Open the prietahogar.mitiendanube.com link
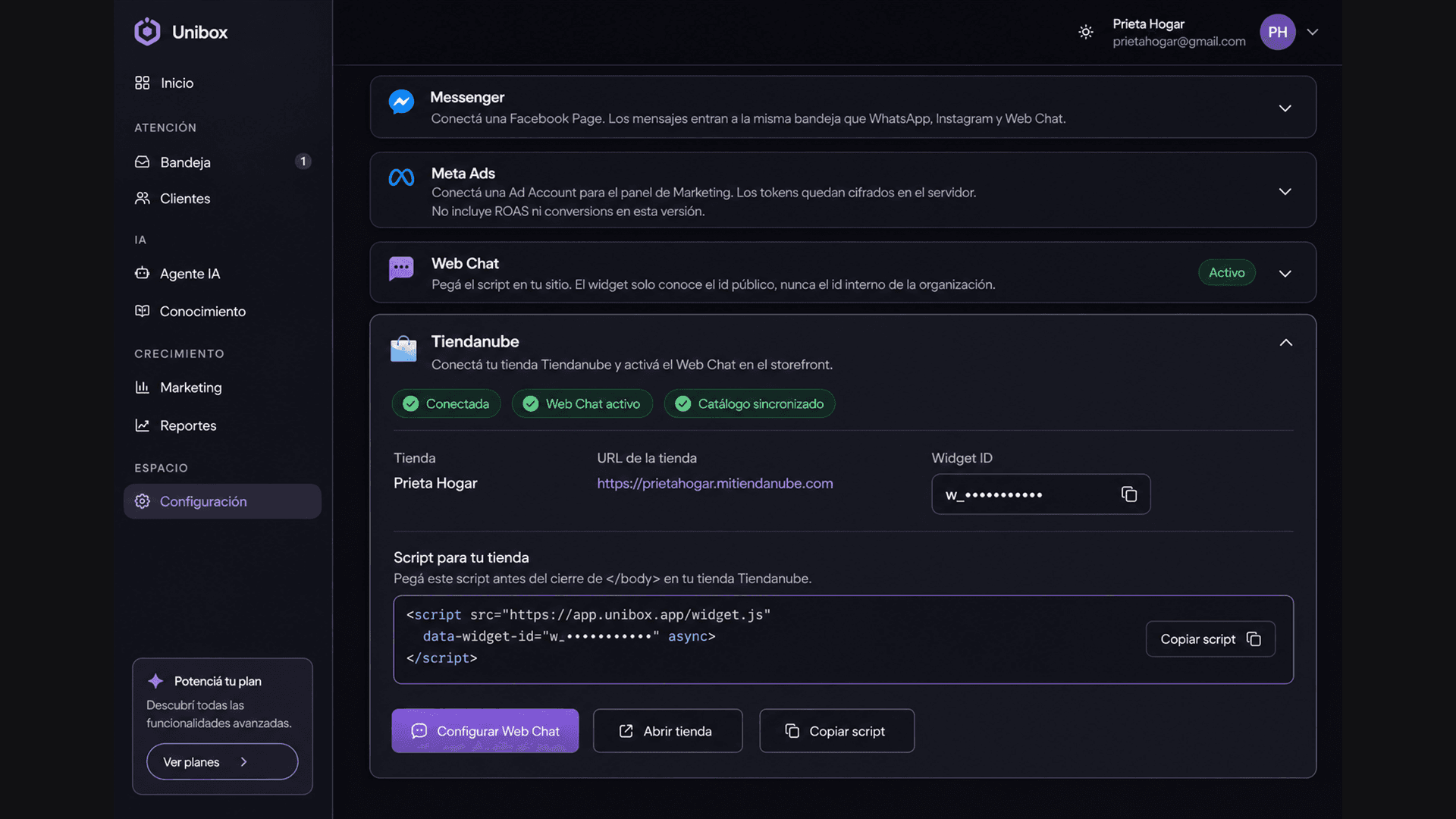The height and width of the screenshot is (819, 1456). point(714,483)
